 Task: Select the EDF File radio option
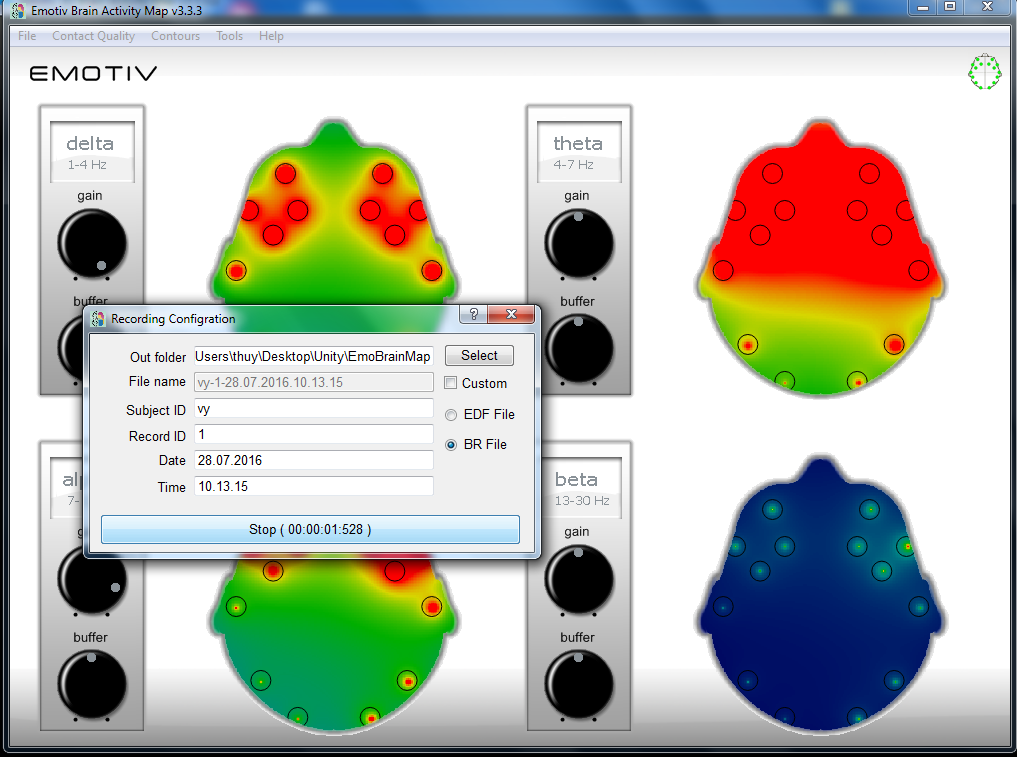point(452,414)
